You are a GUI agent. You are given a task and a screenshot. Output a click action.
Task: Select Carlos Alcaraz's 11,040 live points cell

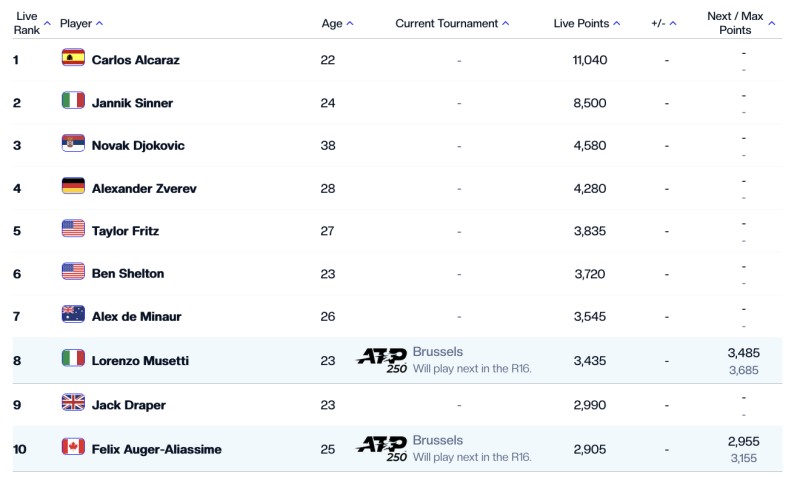point(590,60)
